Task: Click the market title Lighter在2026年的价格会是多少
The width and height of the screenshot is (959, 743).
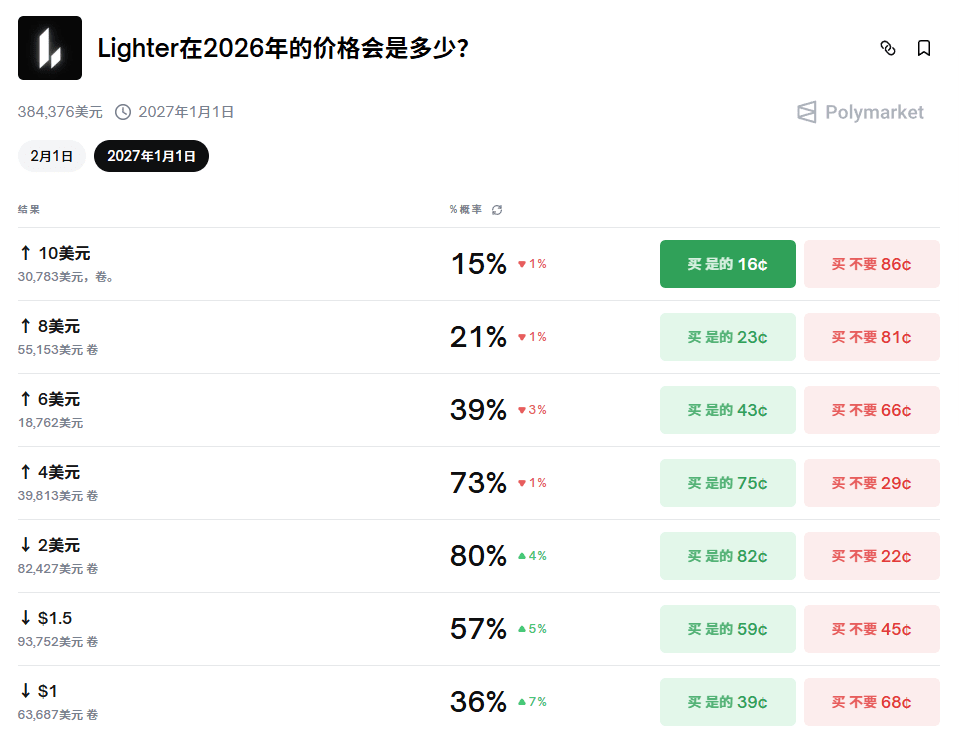Action: [x=283, y=48]
